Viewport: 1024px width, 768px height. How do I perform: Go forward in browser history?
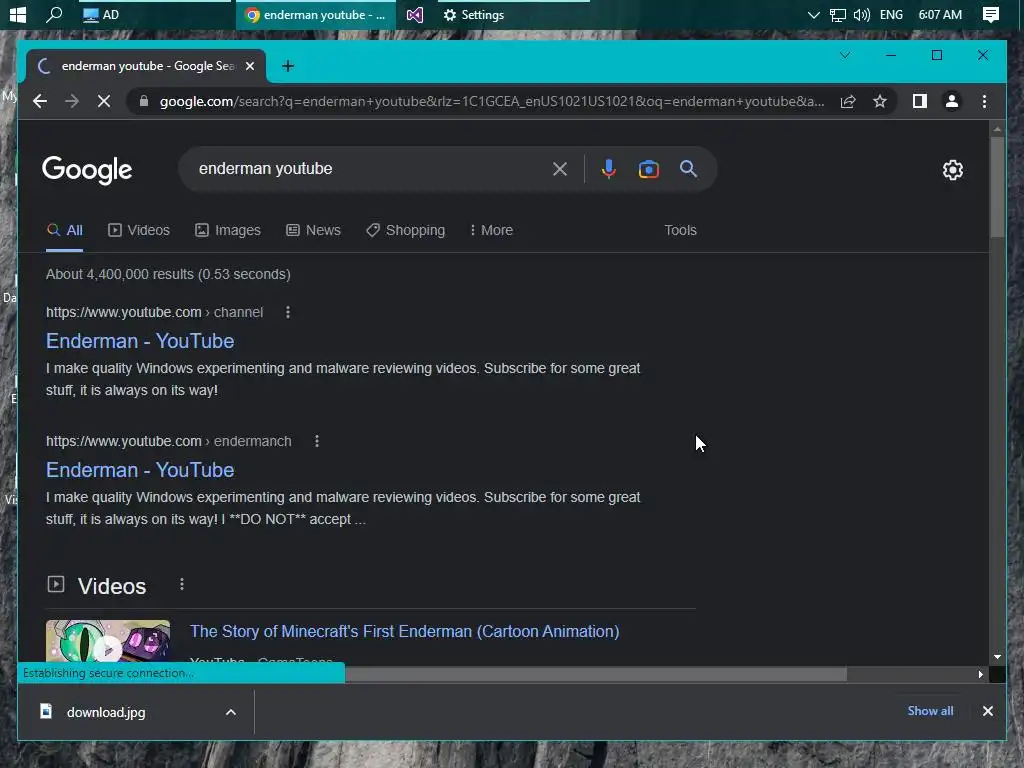(72, 101)
